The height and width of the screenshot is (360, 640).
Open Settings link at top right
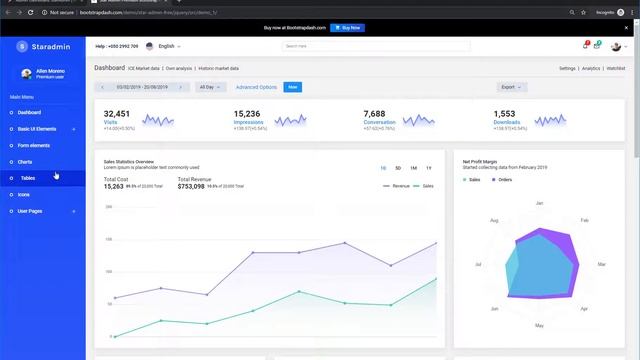(x=567, y=69)
